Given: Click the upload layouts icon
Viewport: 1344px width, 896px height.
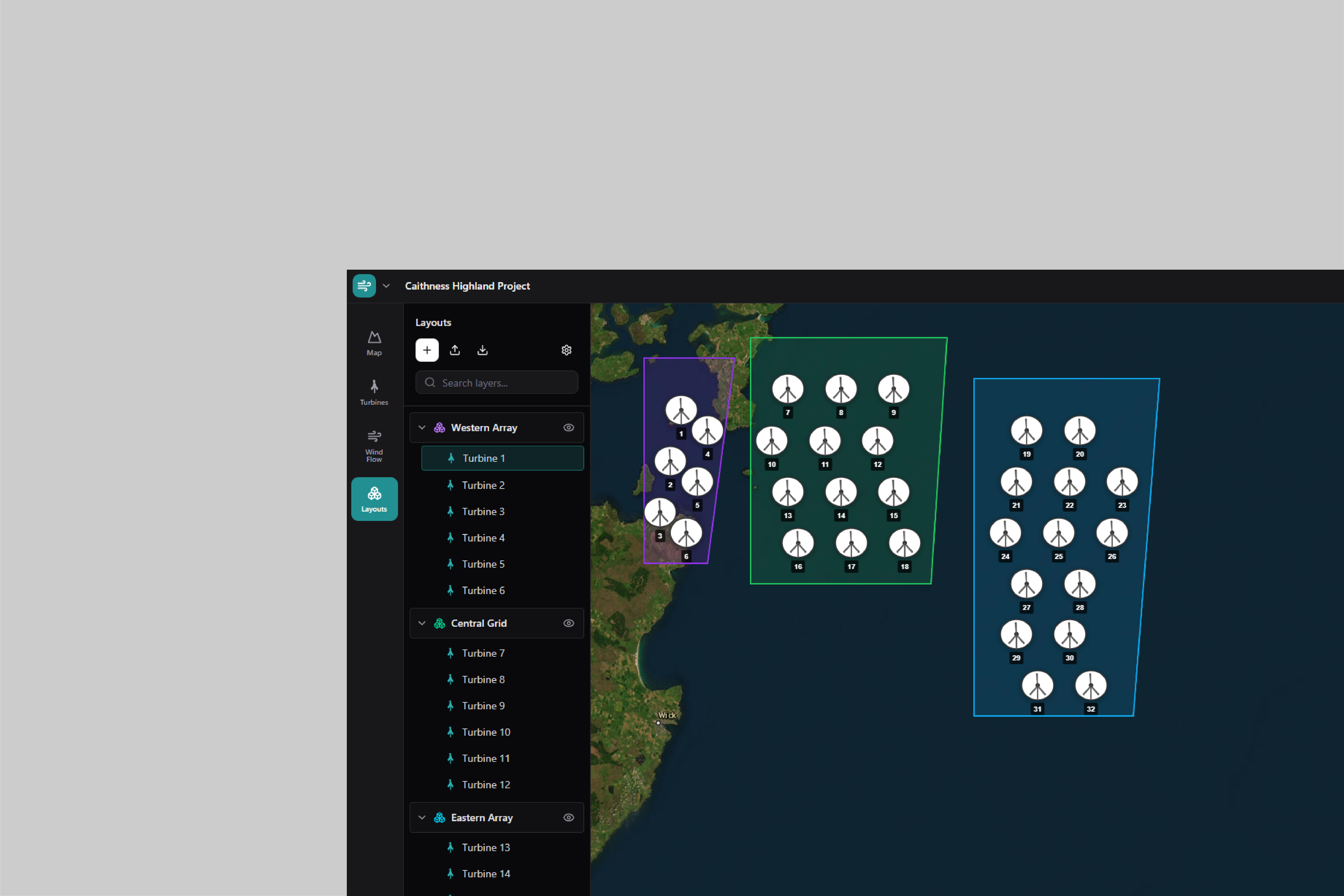Looking at the screenshot, I should pos(455,350).
